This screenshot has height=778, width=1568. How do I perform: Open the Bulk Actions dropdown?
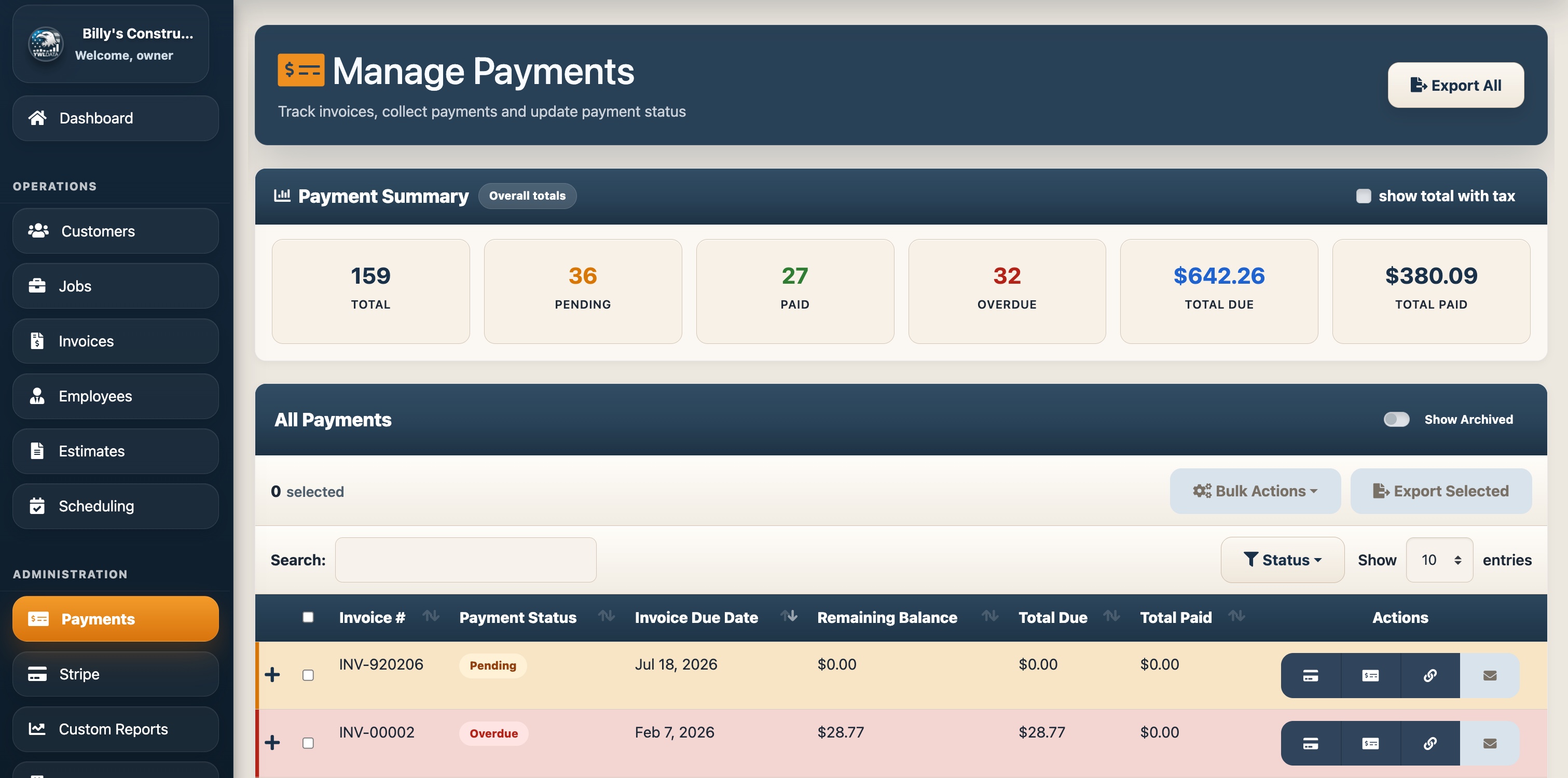[1255, 491]
